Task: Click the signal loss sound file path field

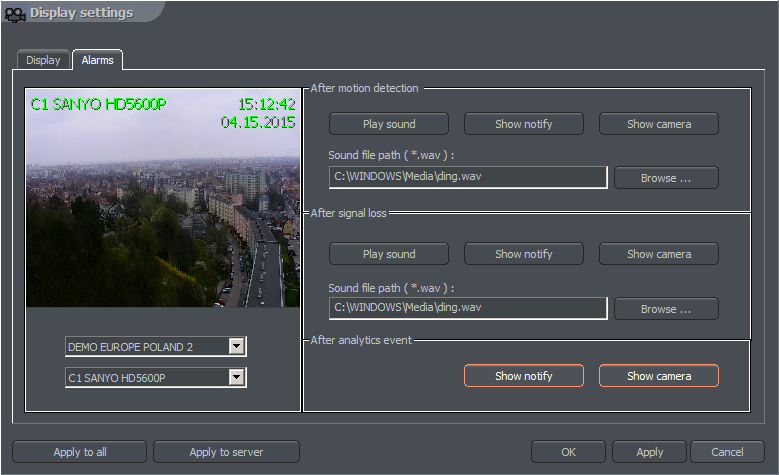Action: (x=467, y=308)
